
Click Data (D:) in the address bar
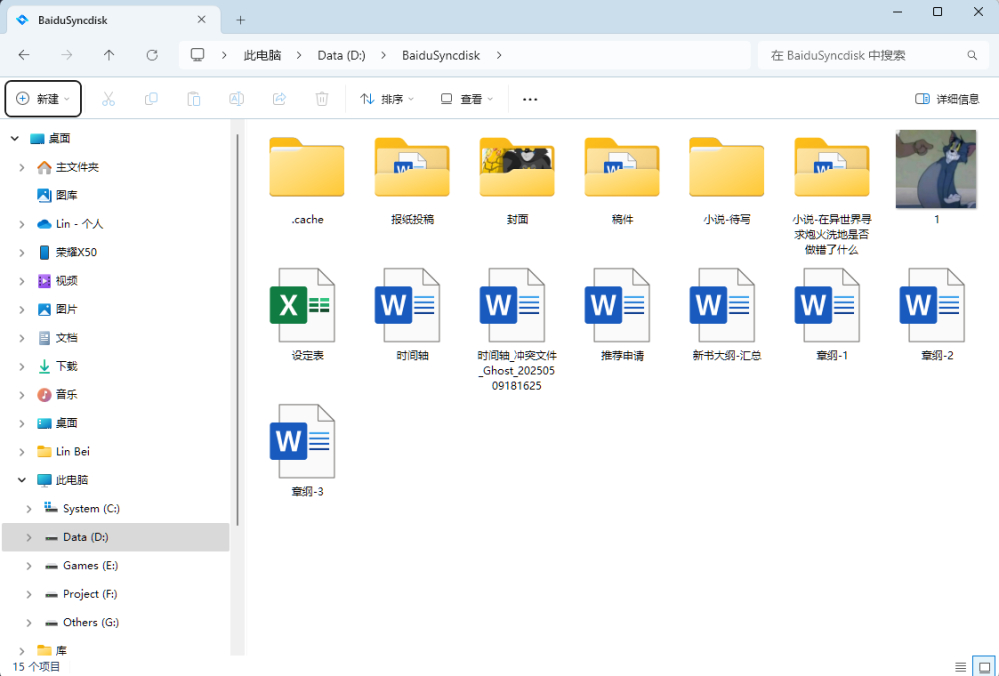[x=341, y=55]
